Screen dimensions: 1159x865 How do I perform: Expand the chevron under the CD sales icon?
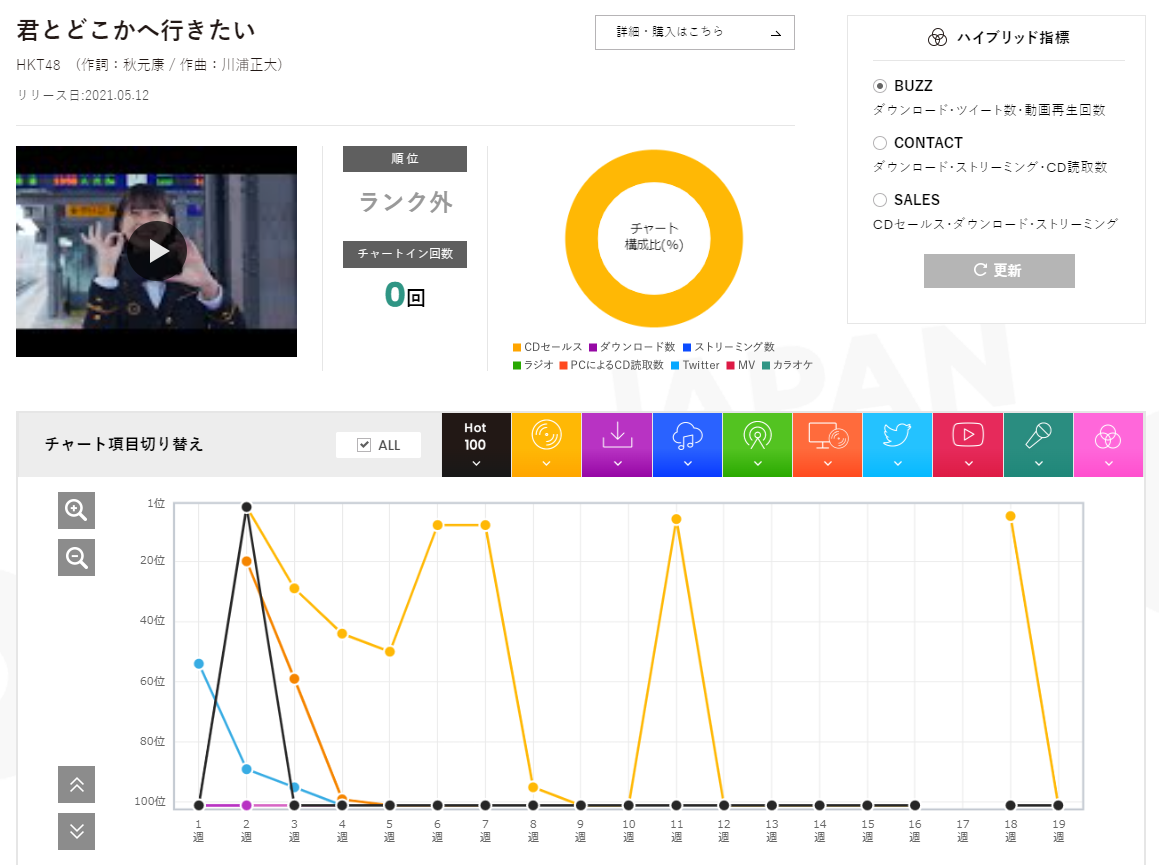(546, 464)
